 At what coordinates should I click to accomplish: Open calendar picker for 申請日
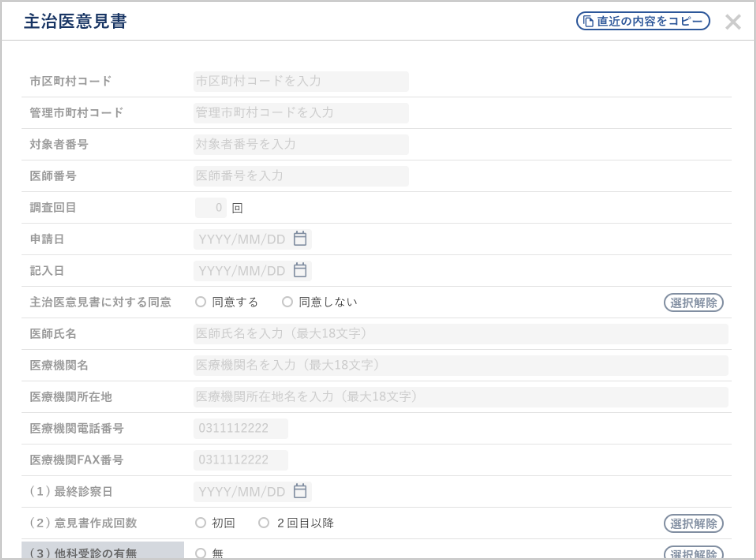tap(300, 239)
